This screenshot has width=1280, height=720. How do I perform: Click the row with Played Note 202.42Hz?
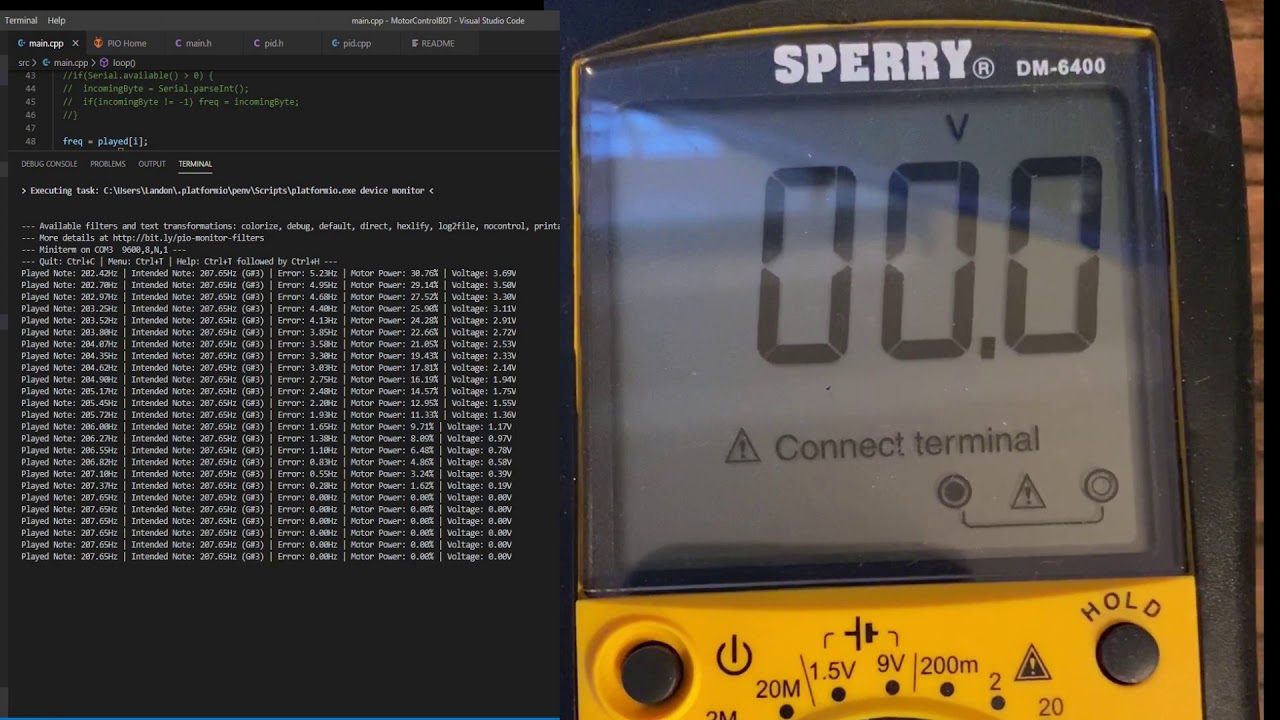click(269, 273)
